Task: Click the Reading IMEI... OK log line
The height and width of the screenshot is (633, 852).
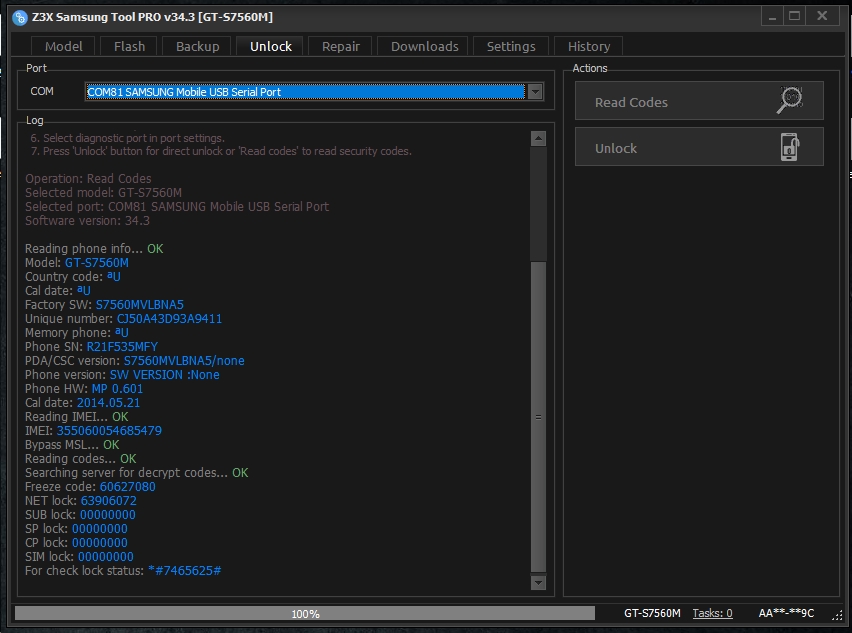Action: pyautogui.click(x=77, y=417)
